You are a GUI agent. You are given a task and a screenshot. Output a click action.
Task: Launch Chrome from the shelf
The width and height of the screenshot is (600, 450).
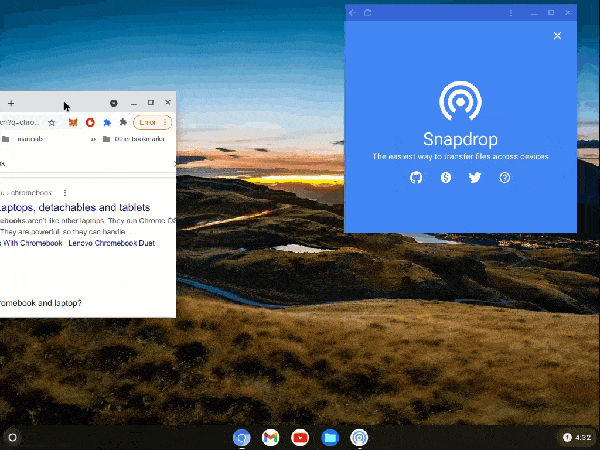241,437
